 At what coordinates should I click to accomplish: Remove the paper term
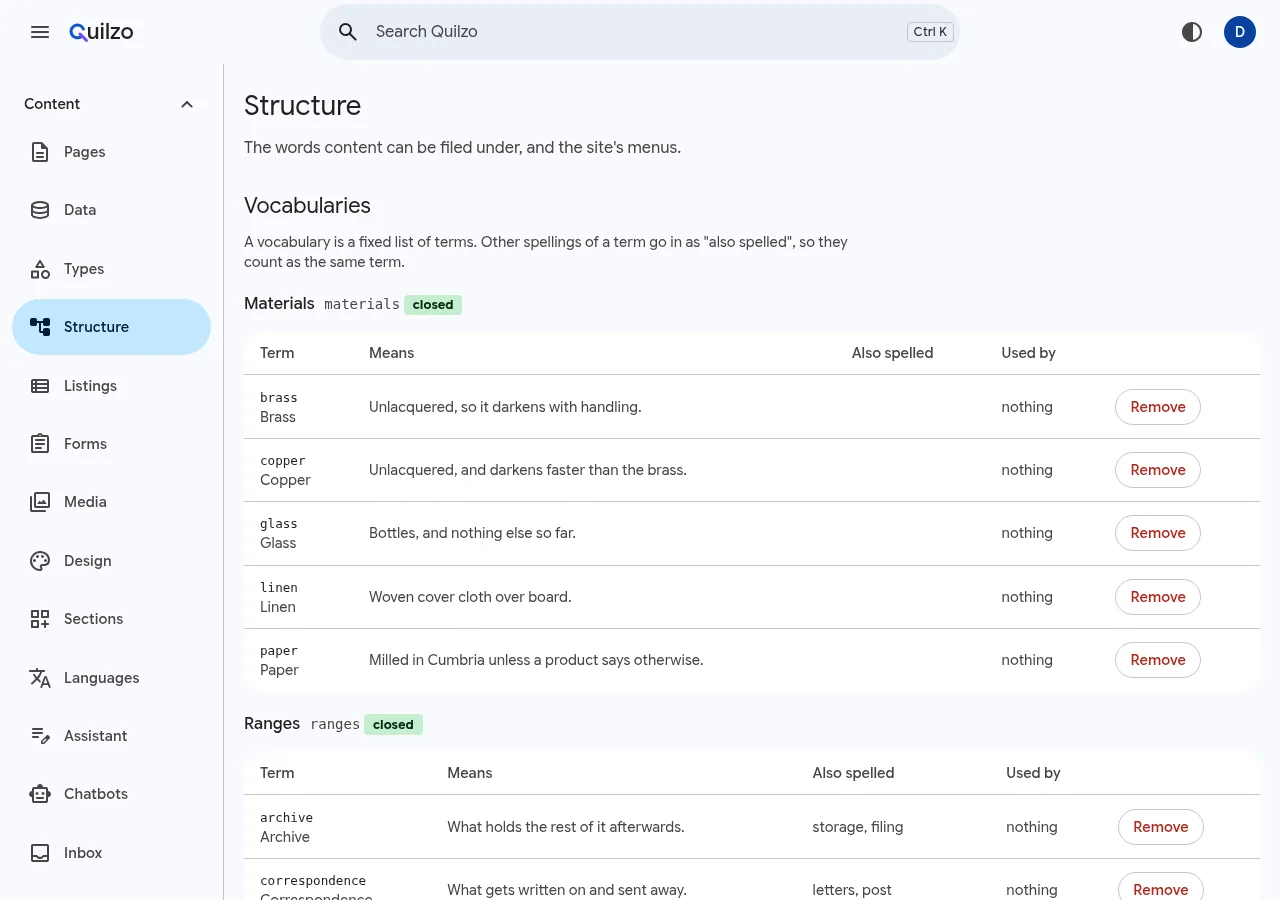click(x=1158, y=660)
